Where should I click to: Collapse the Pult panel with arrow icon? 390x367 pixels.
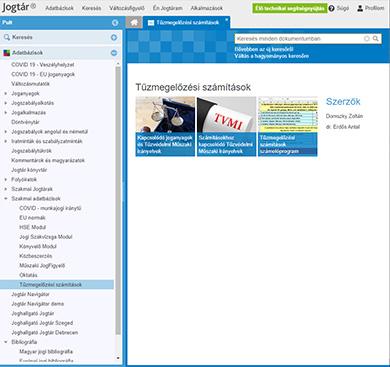coord(115,23)
